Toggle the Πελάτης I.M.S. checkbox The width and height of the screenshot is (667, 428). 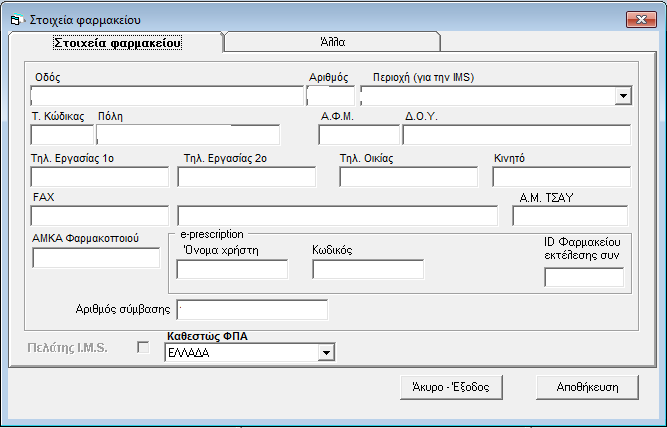pyautogui.click(x=143, y=347)
